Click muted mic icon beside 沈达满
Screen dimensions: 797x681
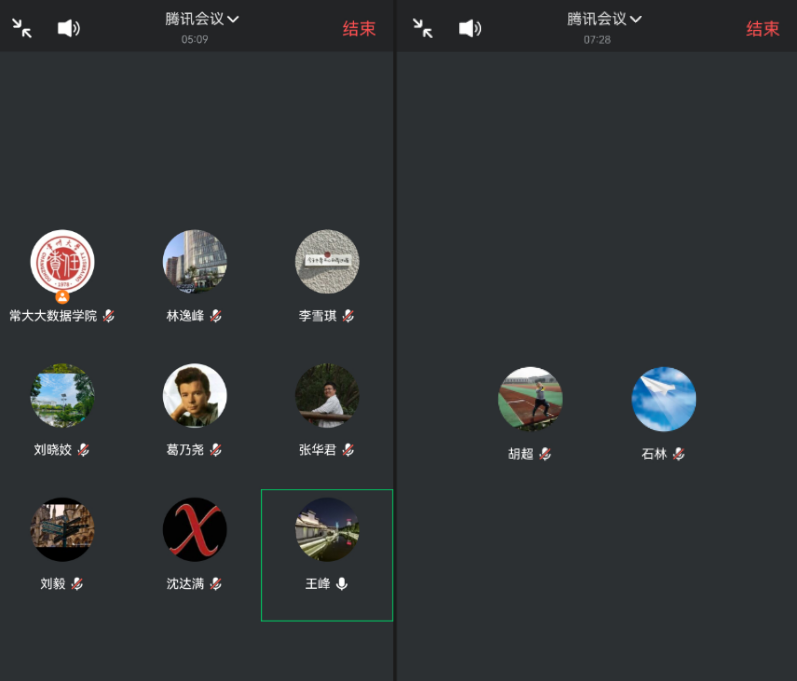pos(216,583)
